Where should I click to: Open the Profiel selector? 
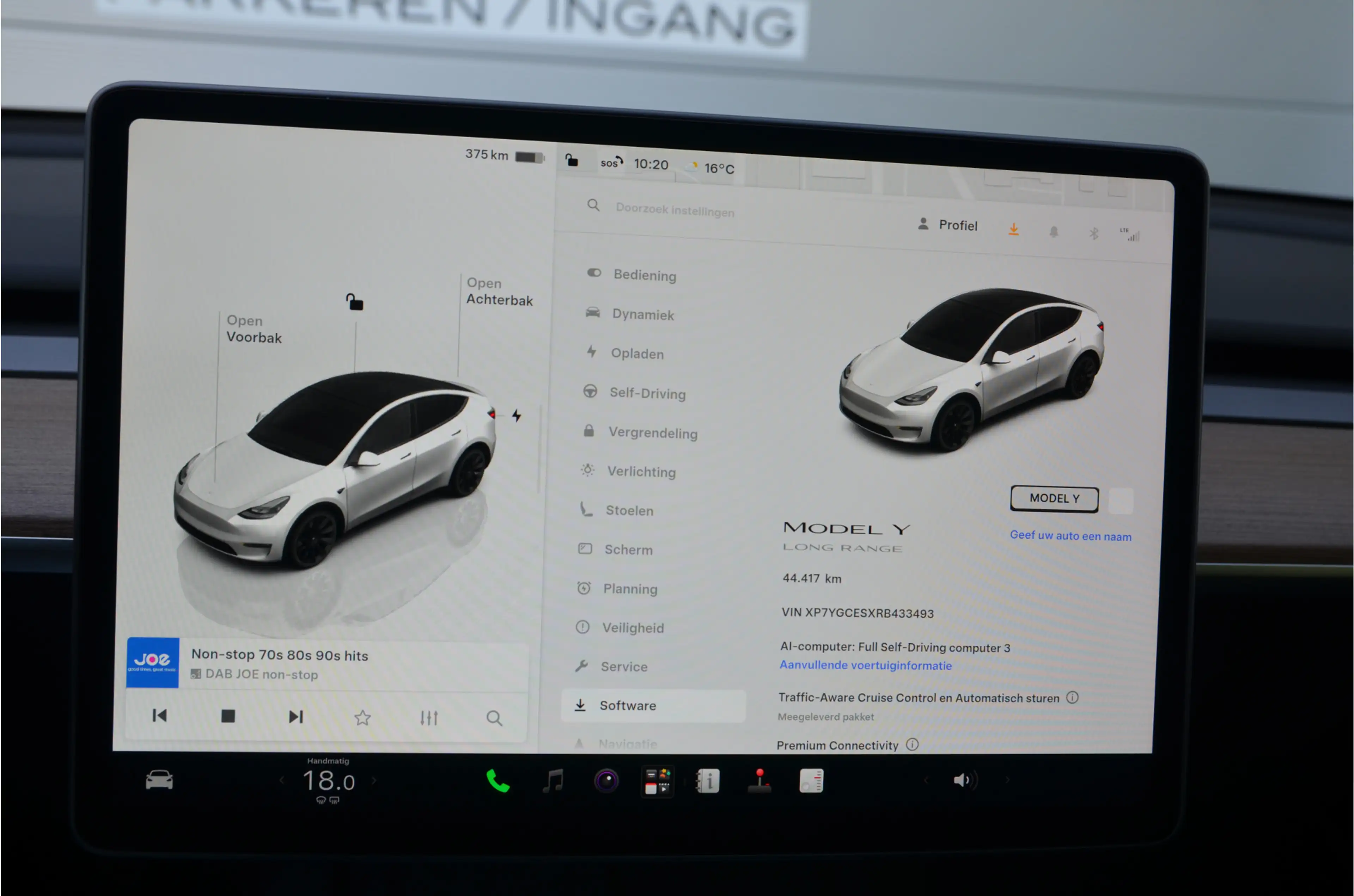948,225
